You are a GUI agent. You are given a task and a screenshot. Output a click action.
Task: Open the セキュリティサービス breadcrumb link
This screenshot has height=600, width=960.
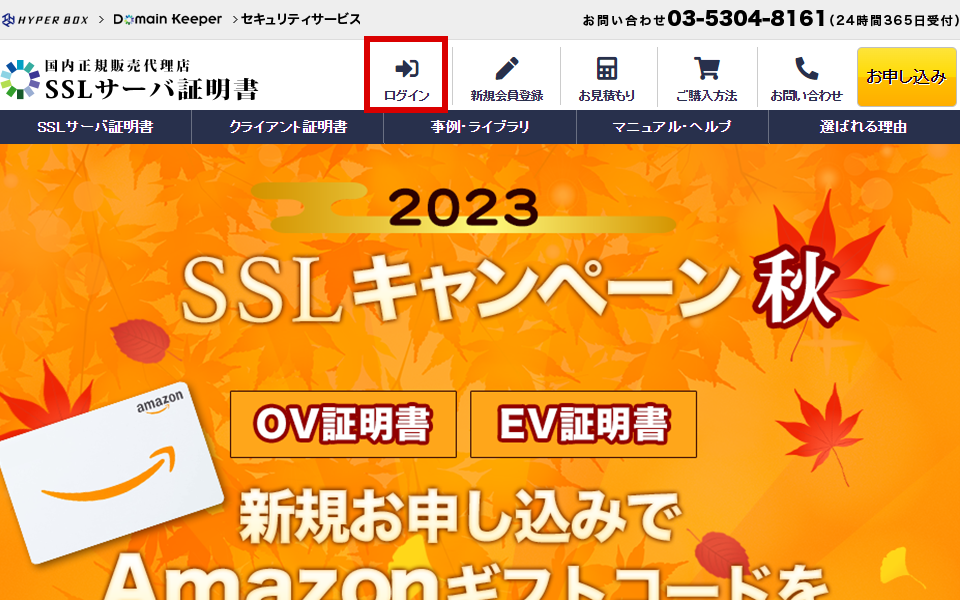pyautogui.click(x=301, y=20)
